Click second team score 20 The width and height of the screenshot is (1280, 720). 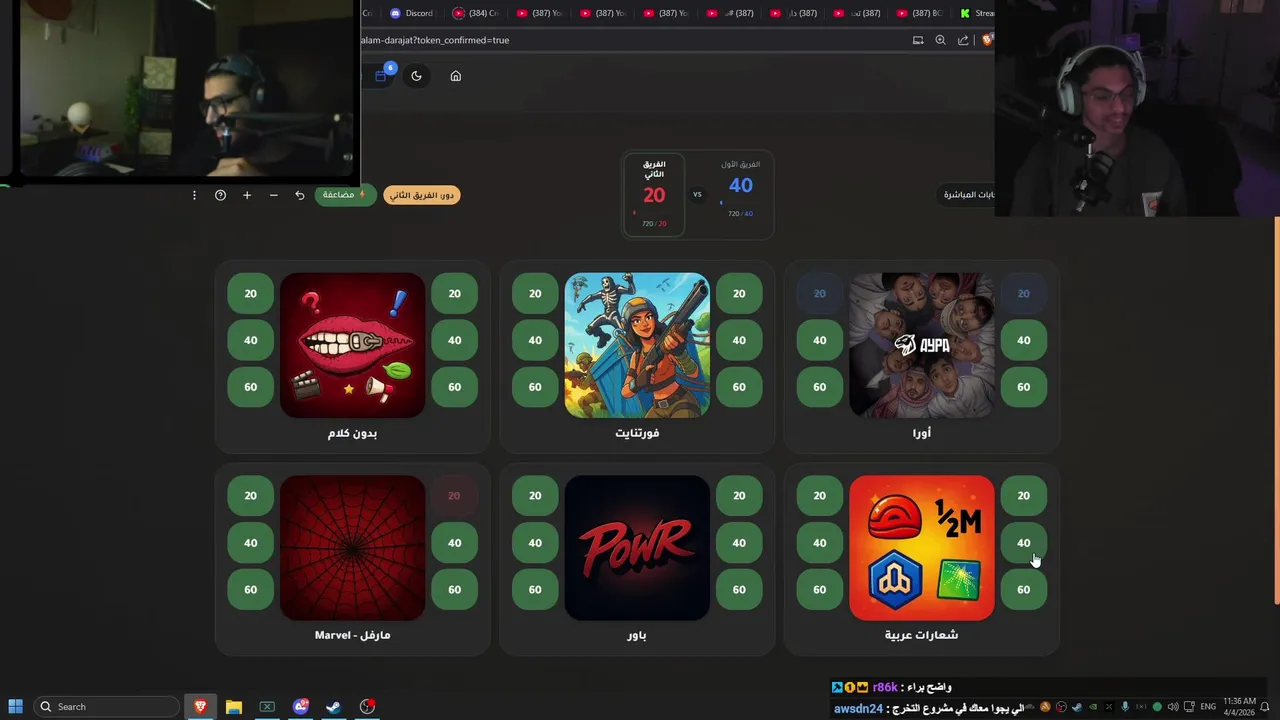654,196
